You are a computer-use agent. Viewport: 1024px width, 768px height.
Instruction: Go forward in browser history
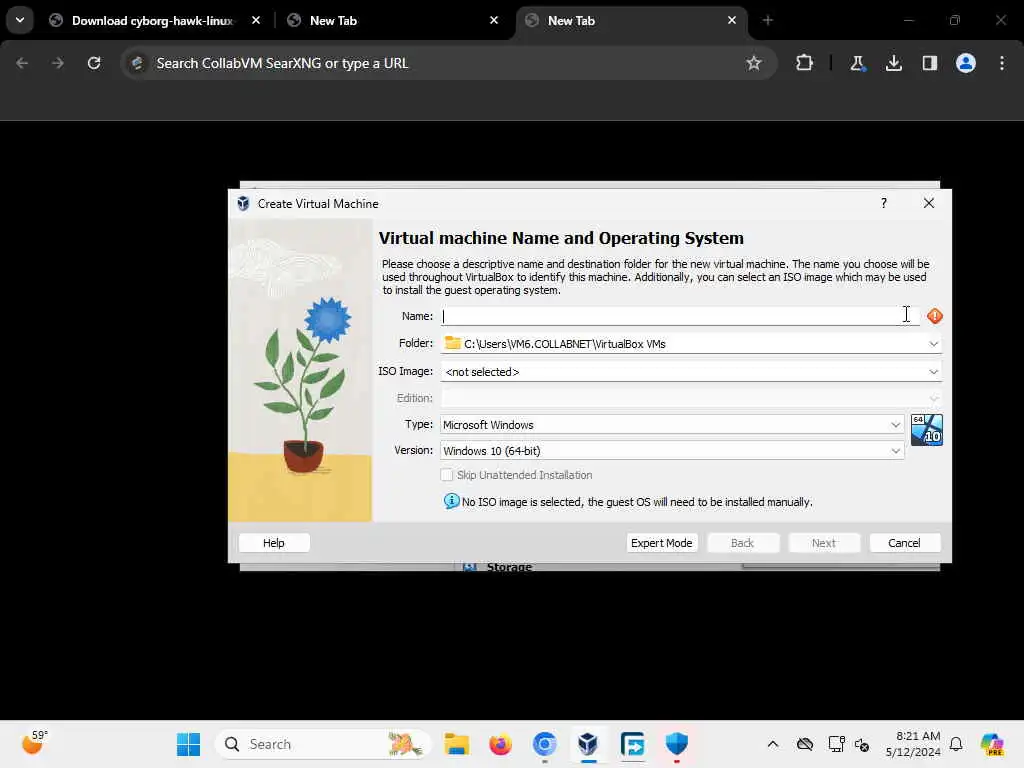pos(58,63)
